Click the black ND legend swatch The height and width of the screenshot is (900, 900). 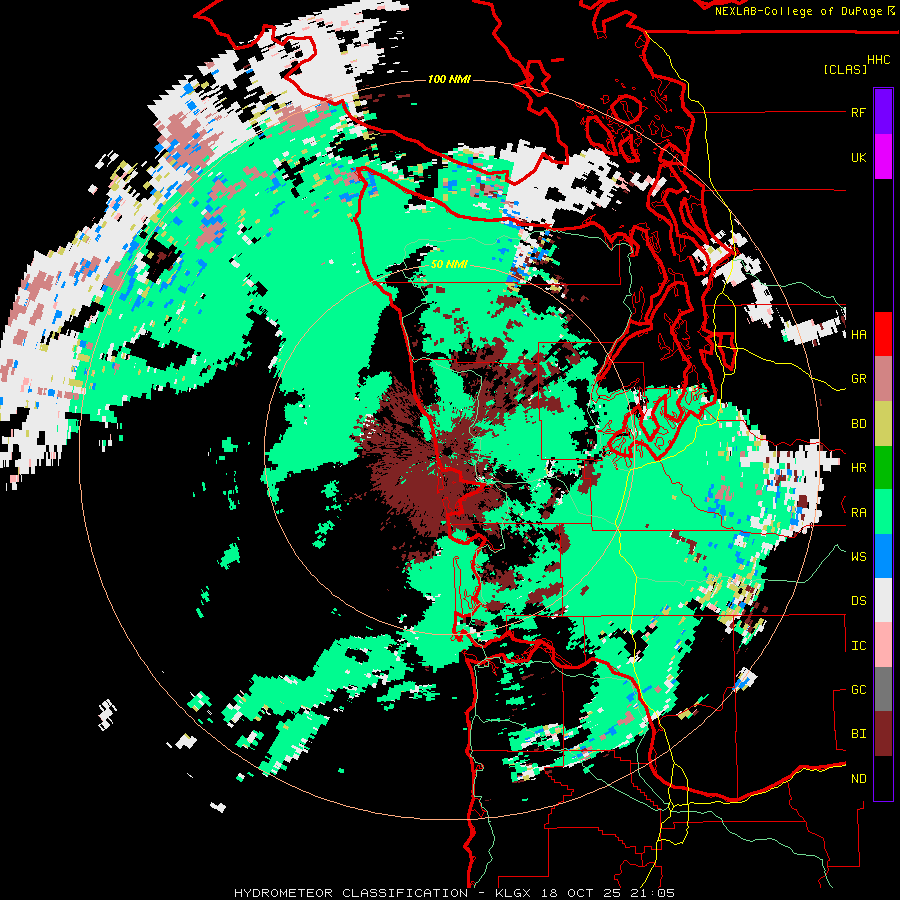point(883,778)
